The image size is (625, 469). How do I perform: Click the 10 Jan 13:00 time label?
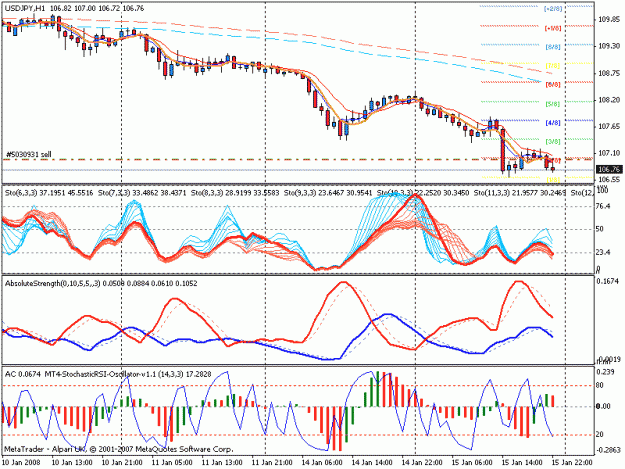click(72, 462)
